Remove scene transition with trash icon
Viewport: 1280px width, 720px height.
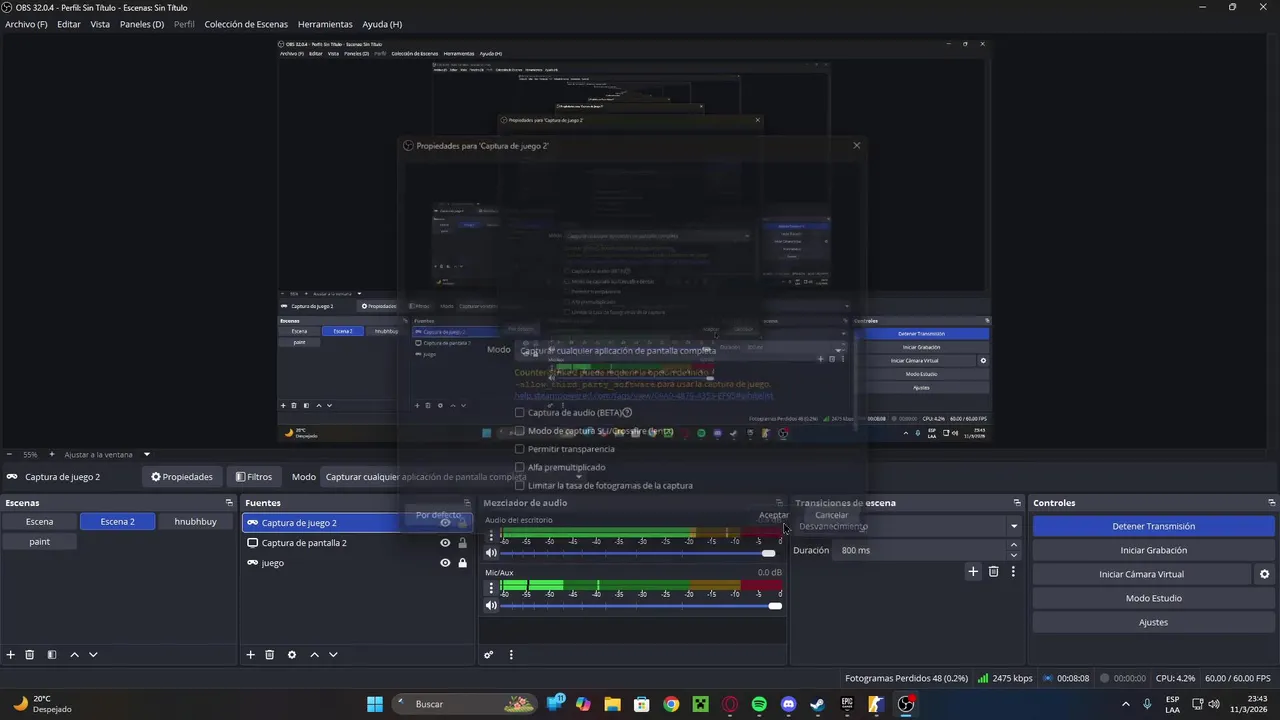point(993,571)
